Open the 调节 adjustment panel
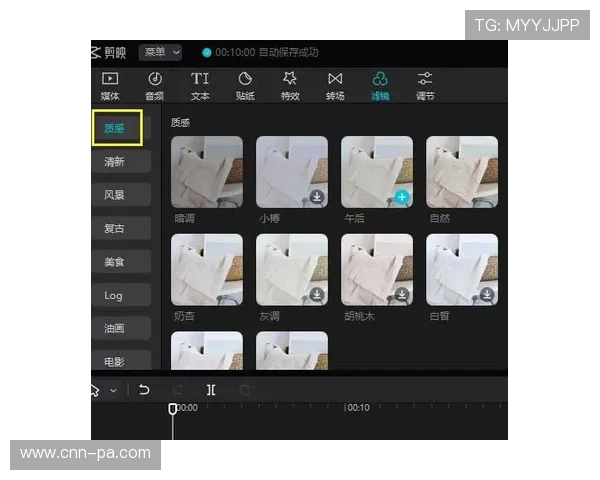Viewport: 600px width, 480px height. (x=425, y=86)
